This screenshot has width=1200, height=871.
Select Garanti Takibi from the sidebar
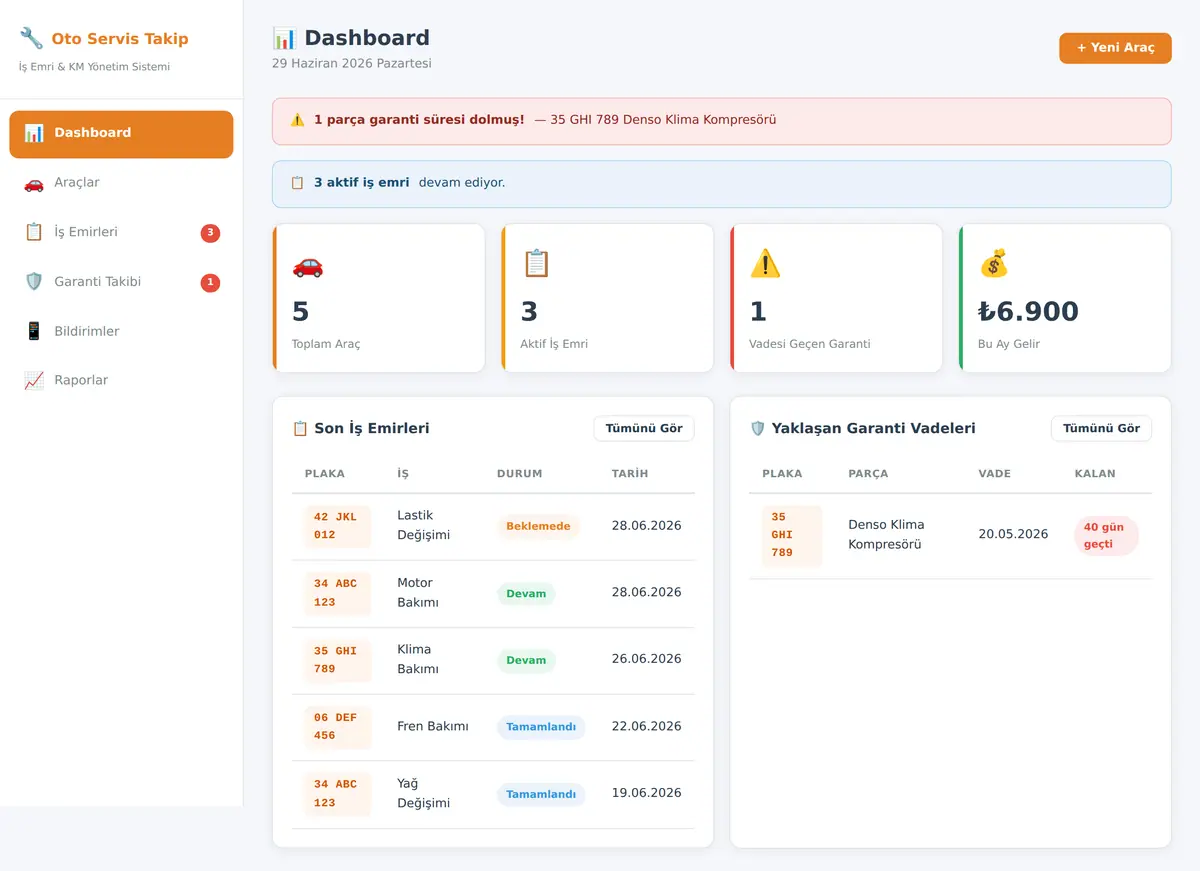(x=121, y=282)
